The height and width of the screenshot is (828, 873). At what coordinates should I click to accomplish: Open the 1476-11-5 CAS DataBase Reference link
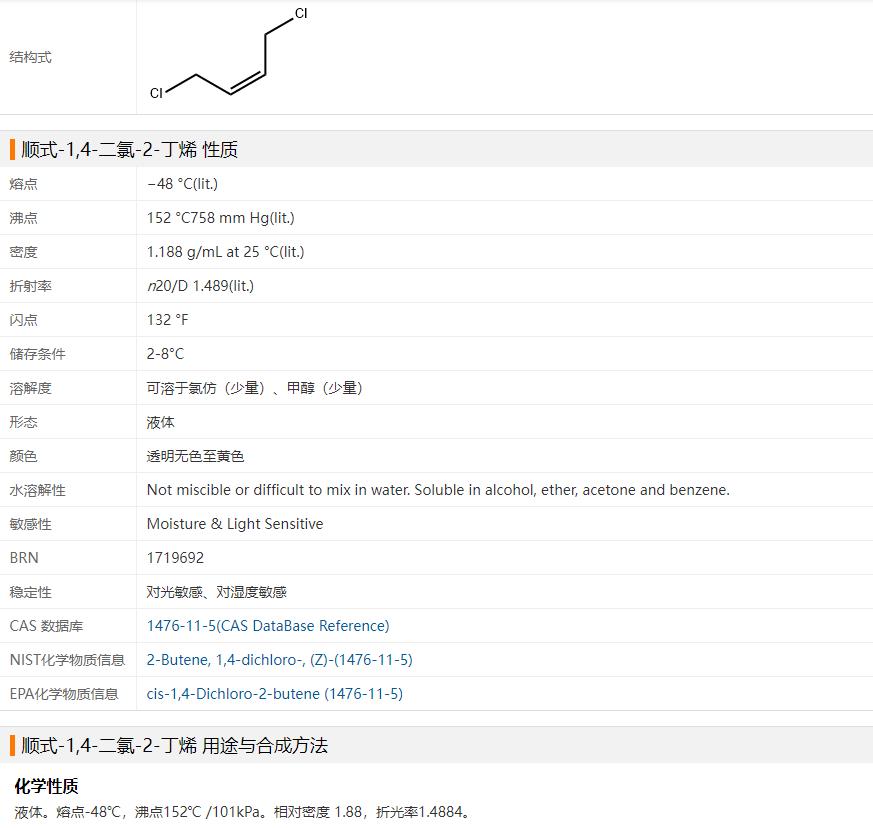[x=268, y=626]
